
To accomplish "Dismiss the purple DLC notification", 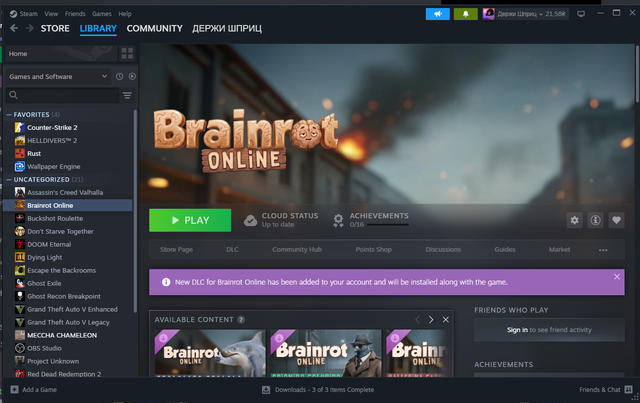I will [617, 276].
